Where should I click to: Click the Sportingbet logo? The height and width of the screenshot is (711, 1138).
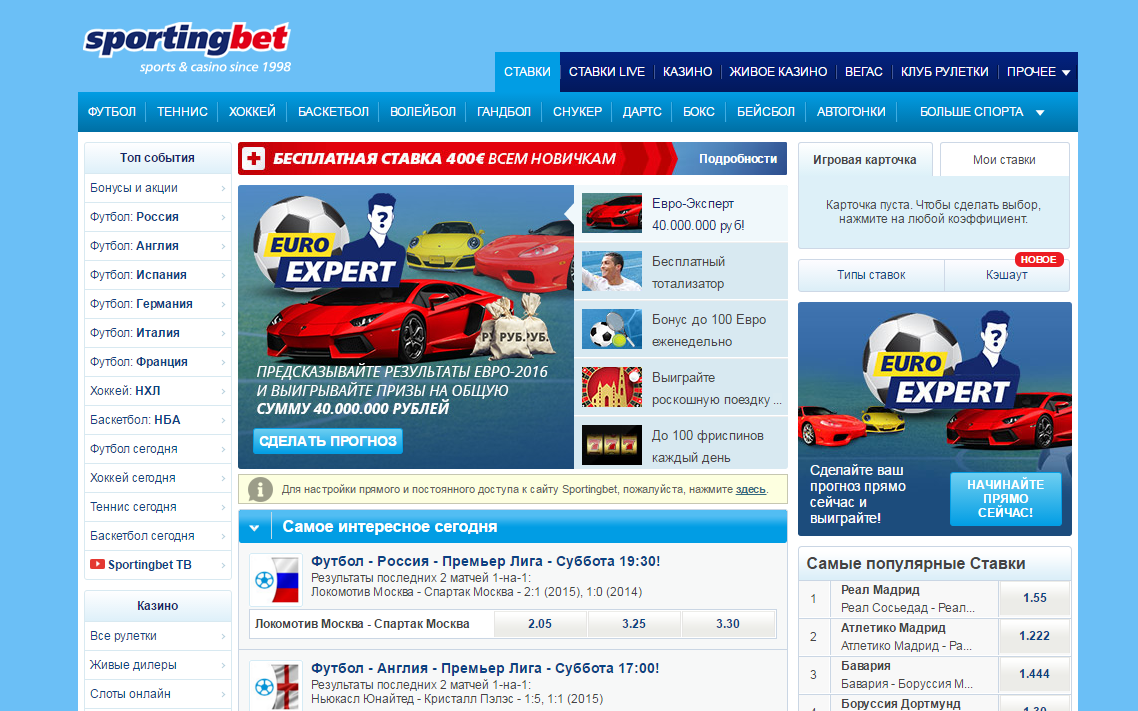187,47
